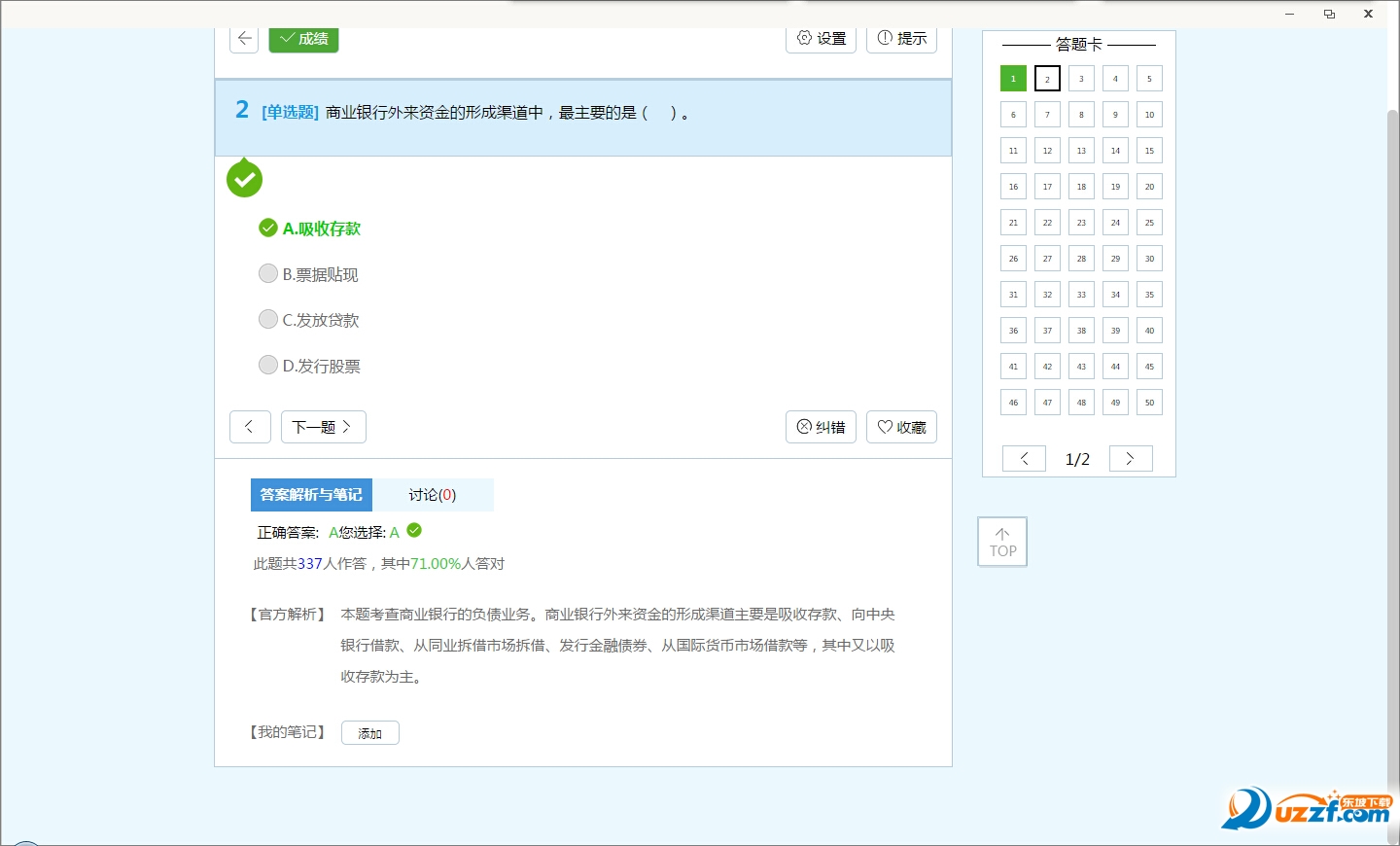Image resolution: width=1400 pixels, height=846 pixels.
Task: Select answer B.票据贴现
Action: (x=309, y=274)
